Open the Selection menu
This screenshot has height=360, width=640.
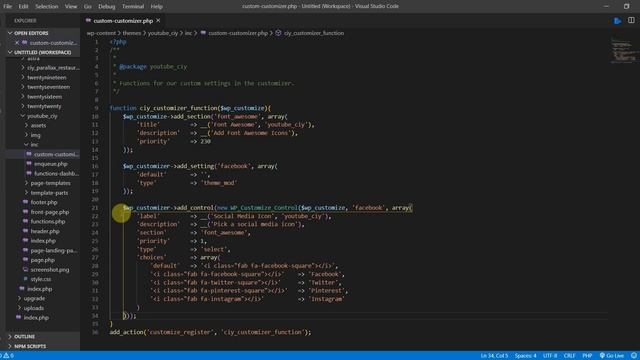[x=46, y=7]
